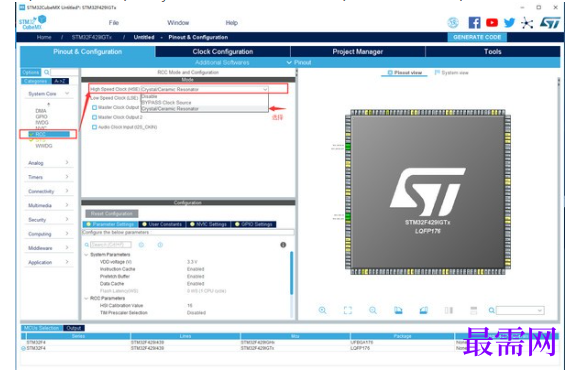
Task: Click the Options button
Action: point(31,72)
